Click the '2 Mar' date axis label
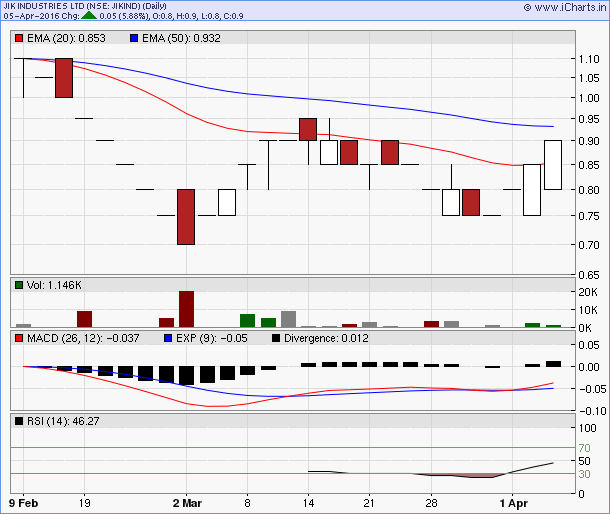Viewport: 610px width, 514px height. [187, 503]
